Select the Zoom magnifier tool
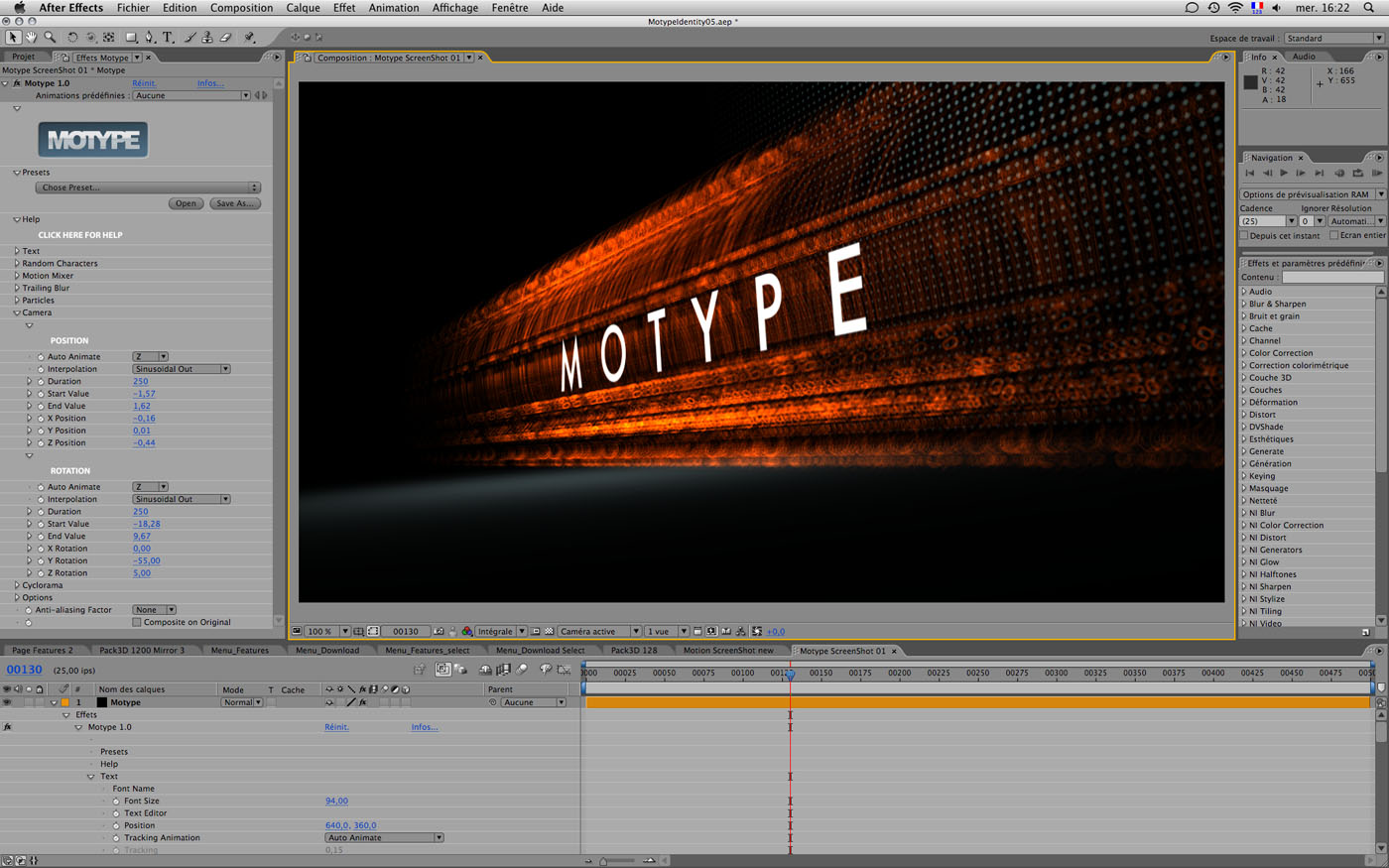This screenshot has height=868, width=1389. [x=50, y=38]
